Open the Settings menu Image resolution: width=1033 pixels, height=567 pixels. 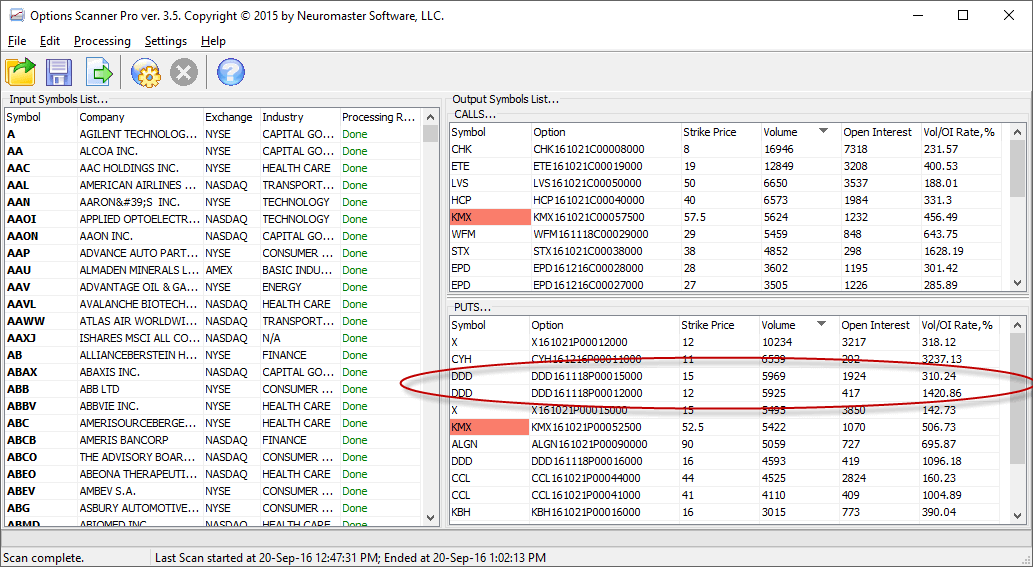tap(165, 41)
